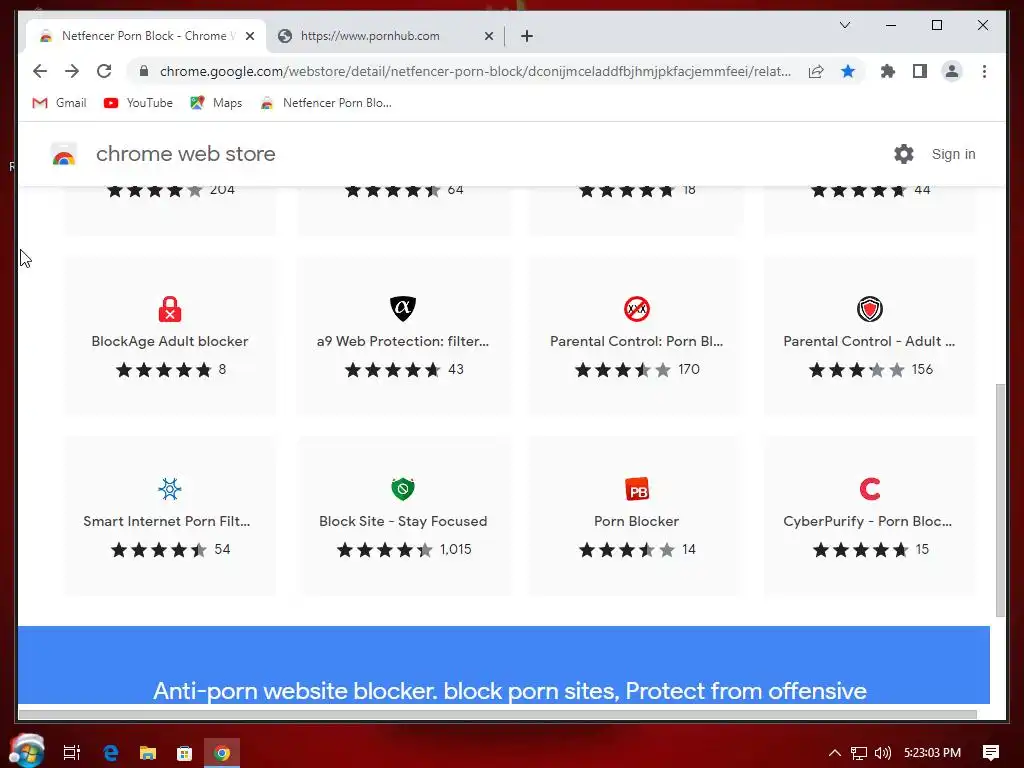Click the Chrome icon in the taskbar
Screen dimensions: 1024x768
[x=222, y=753]
